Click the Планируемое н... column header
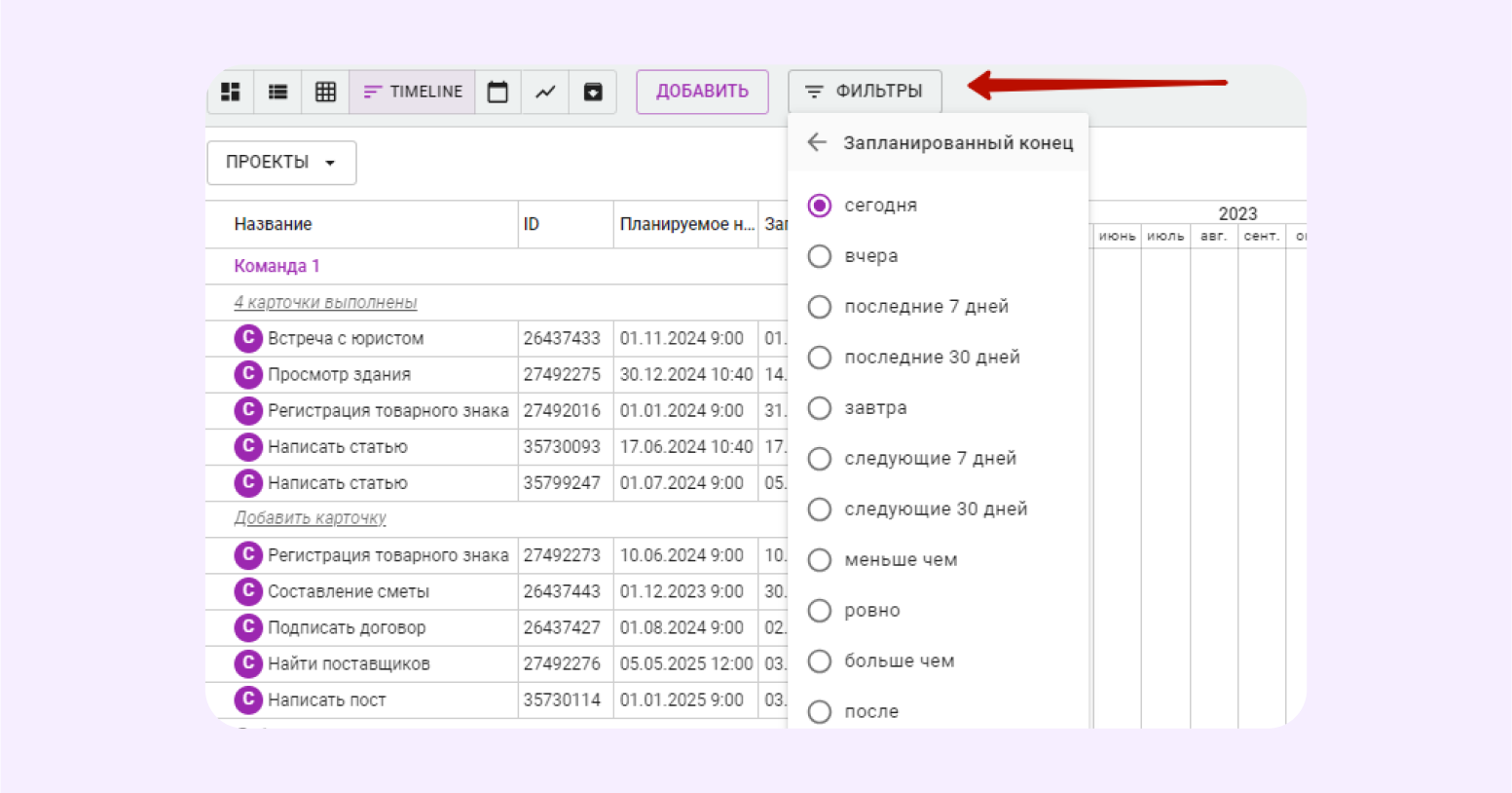Viewport: 1512px width, 793px height. pos(686,224)
